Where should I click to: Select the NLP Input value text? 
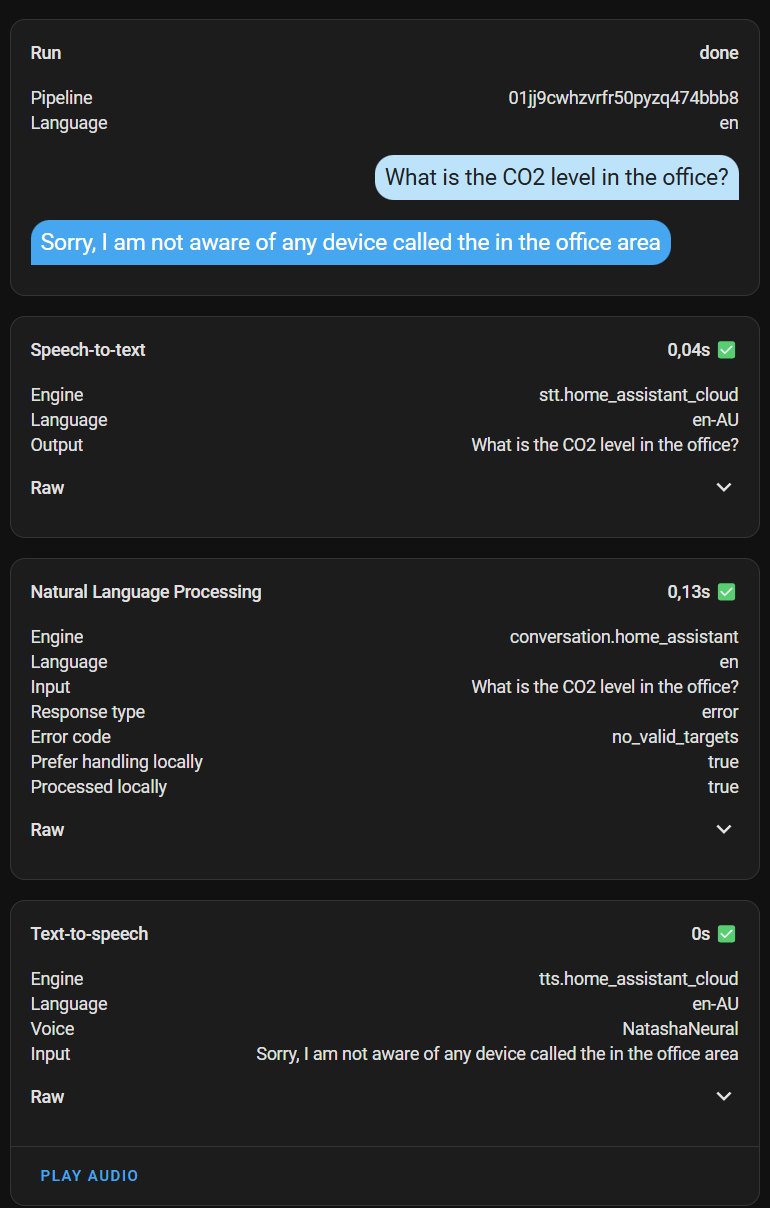click(x=605, y=687)
